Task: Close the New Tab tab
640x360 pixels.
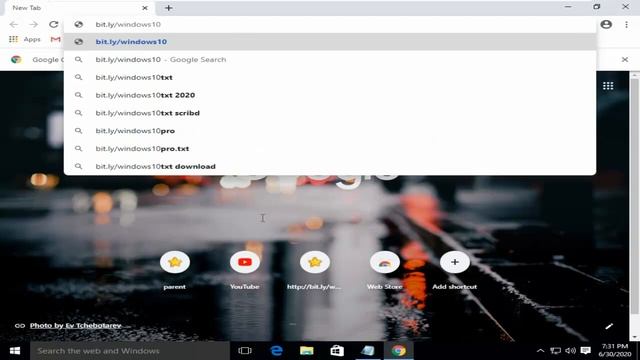Action: pos(144,8)
